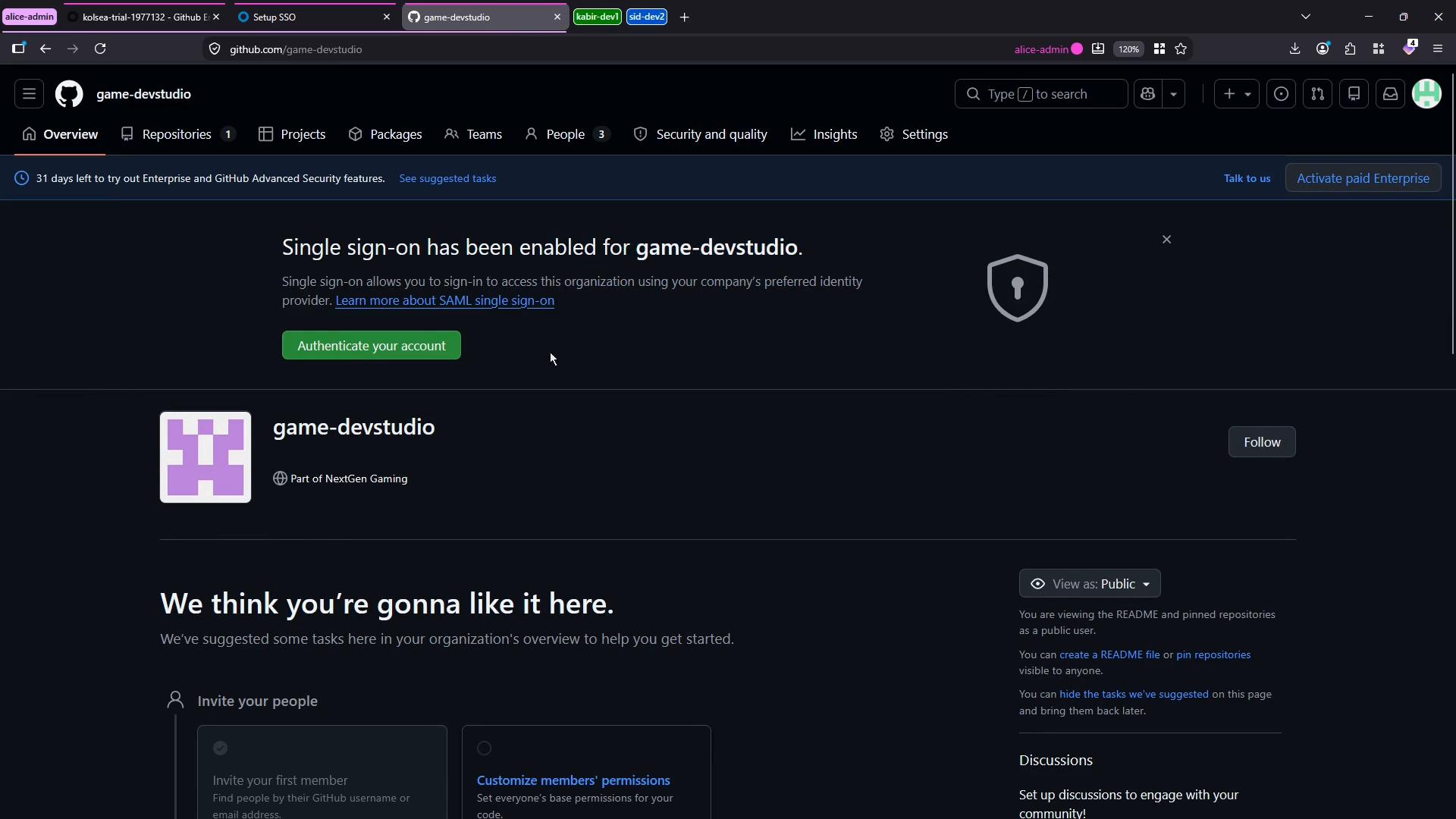1456x819 pixels.
Task: Click the game-devstudio organization avatar
Action: pyautogui.click(x=206, y=457)
